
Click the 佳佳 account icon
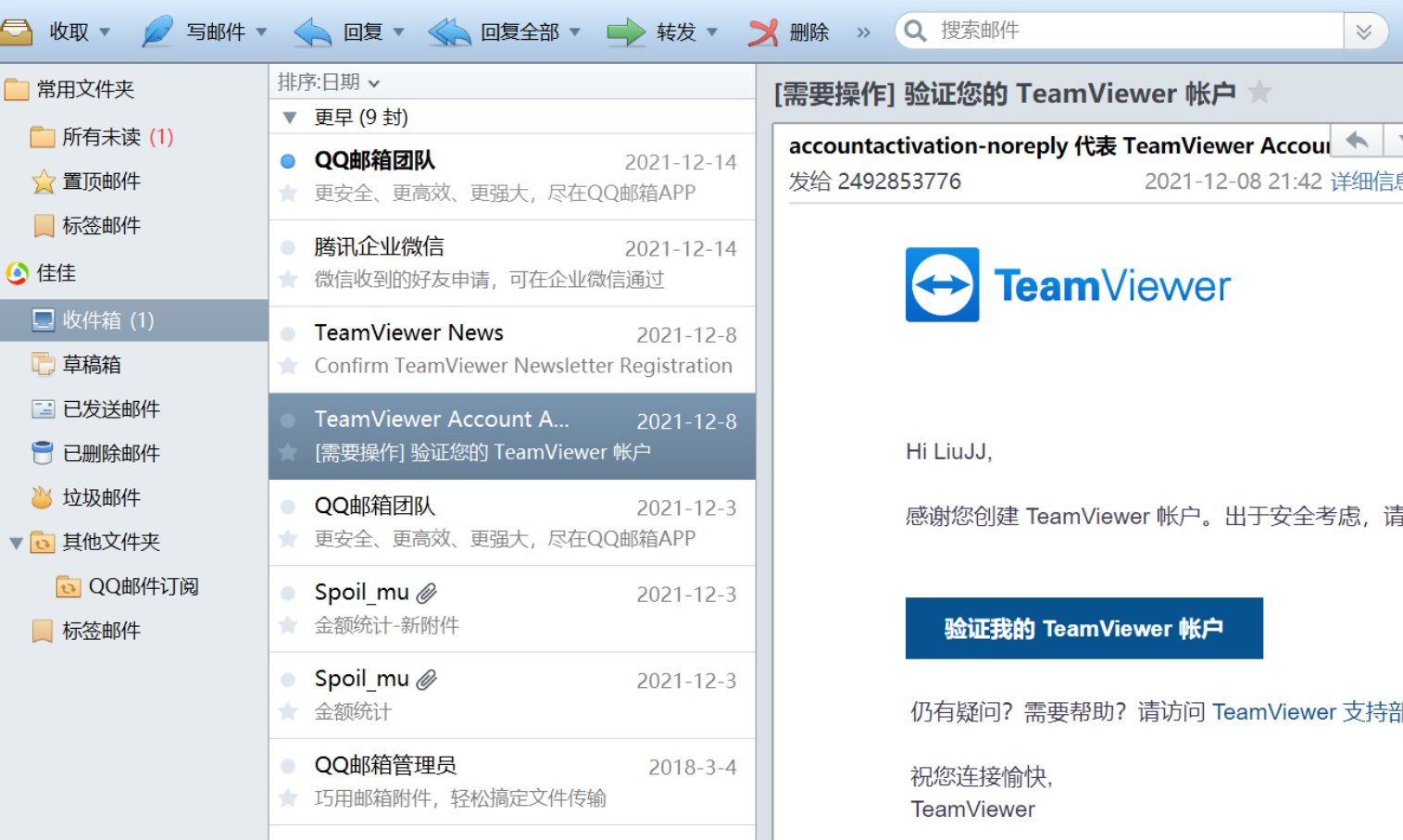17,273
